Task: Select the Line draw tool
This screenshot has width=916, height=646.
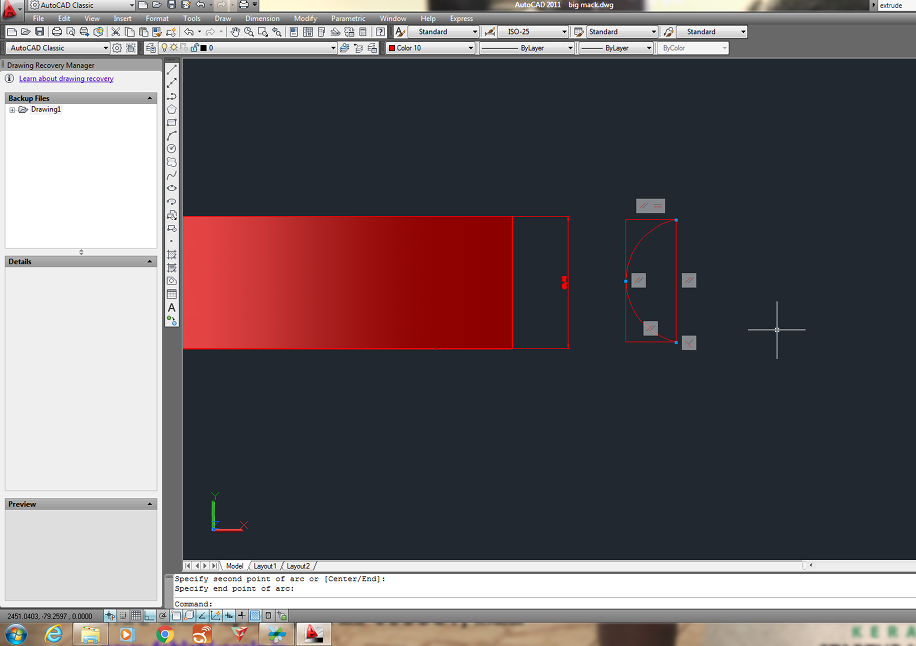Action: coord(172,70)
